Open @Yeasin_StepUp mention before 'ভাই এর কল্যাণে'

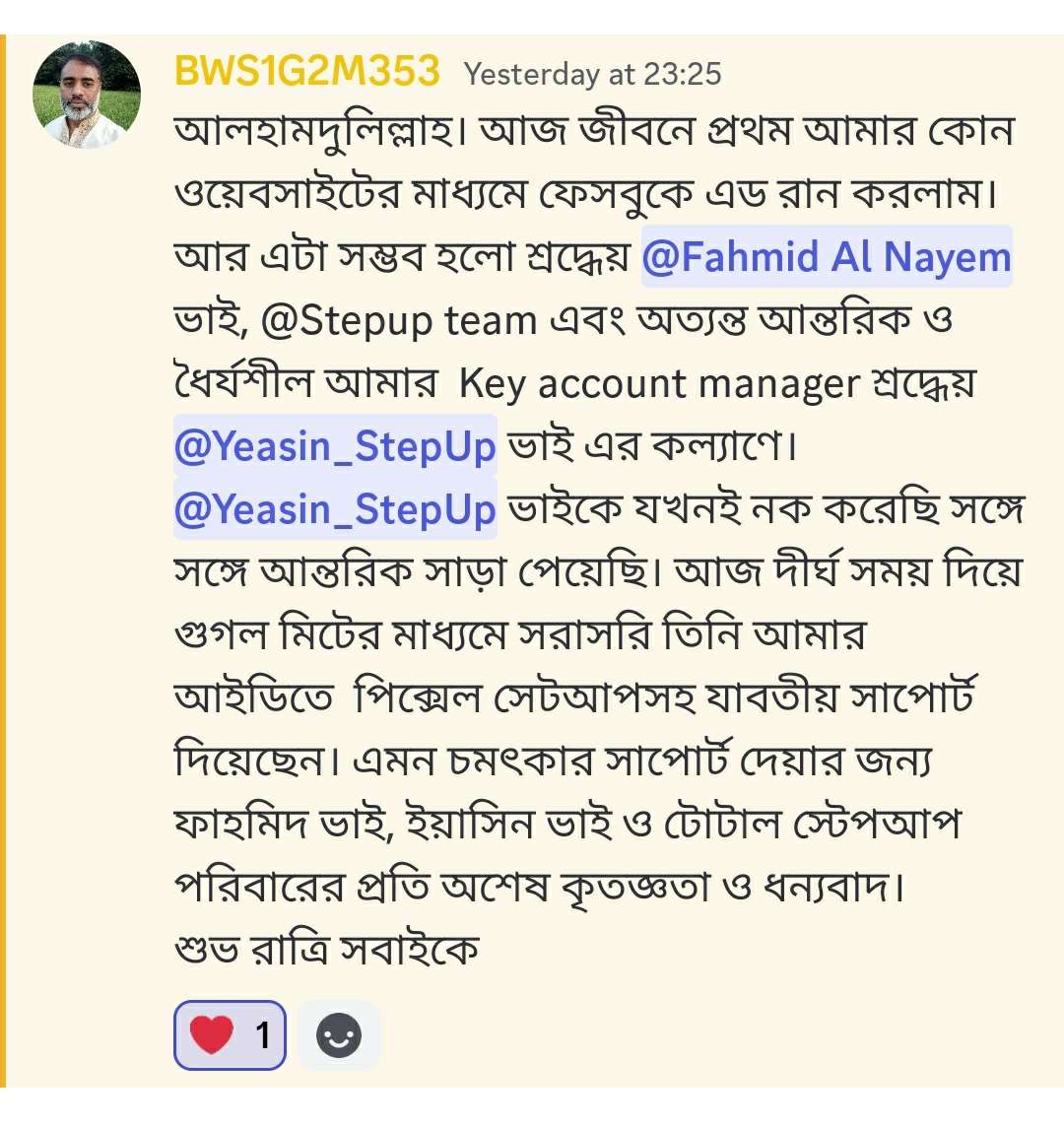(x=335, y=445)
